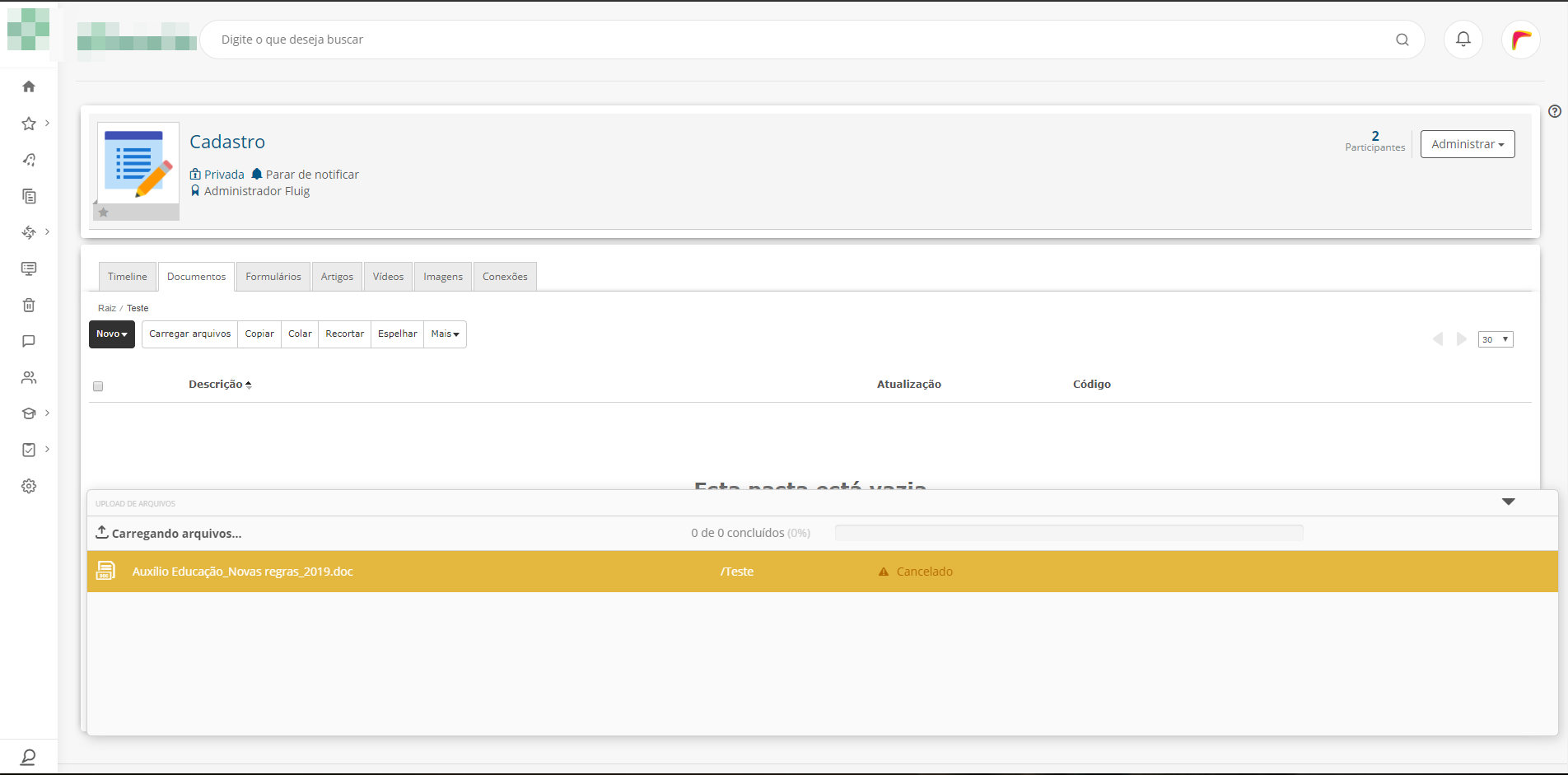Click the favorite star on Cadastro thumbnail

(x=104, y=212)
